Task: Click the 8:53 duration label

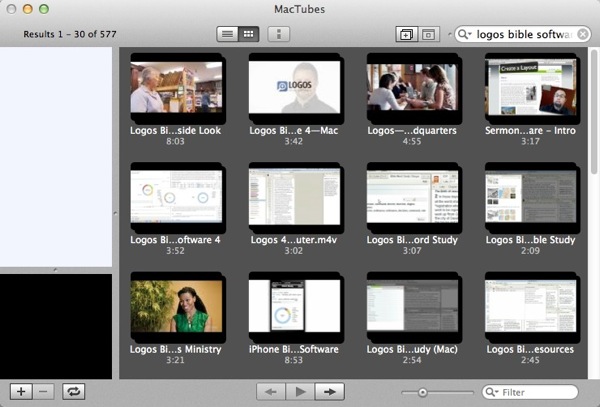Action: tap(293, 360)
